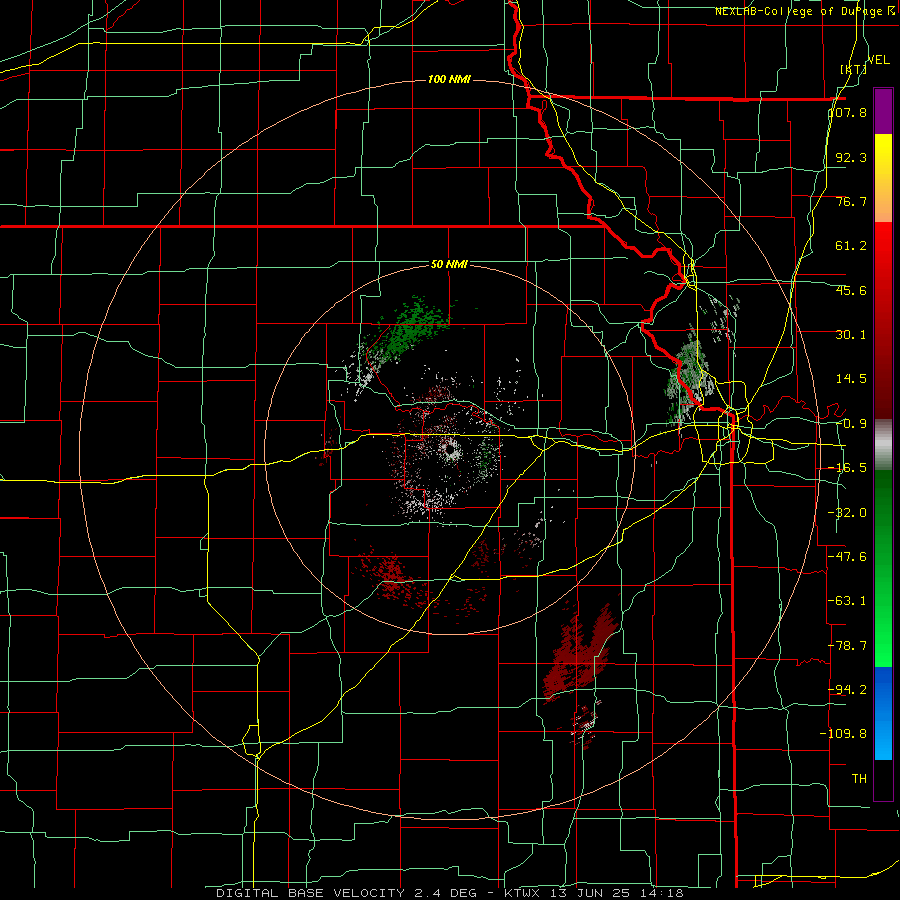Screen dimensions: 900x900
Task: Click the purple segment of the velocity color bar
Action: tap(883, 111)
